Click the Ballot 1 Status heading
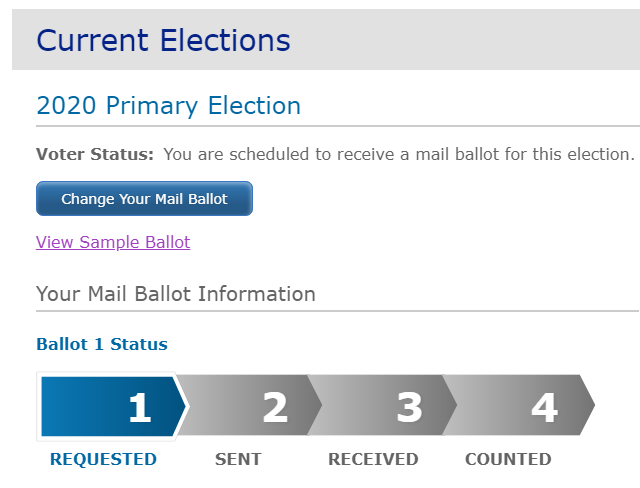 [102, 344]
